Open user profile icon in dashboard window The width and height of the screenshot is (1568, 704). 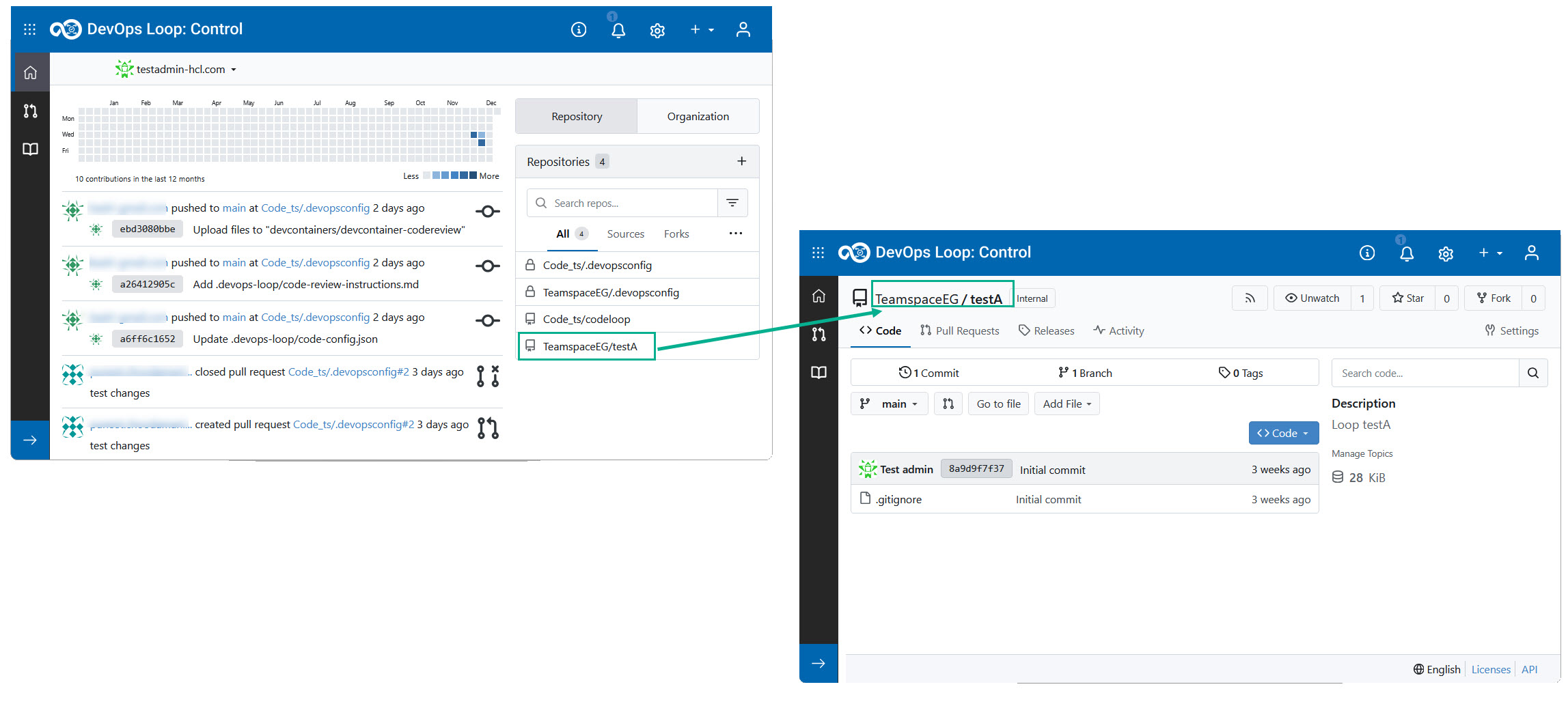point(743,29)
